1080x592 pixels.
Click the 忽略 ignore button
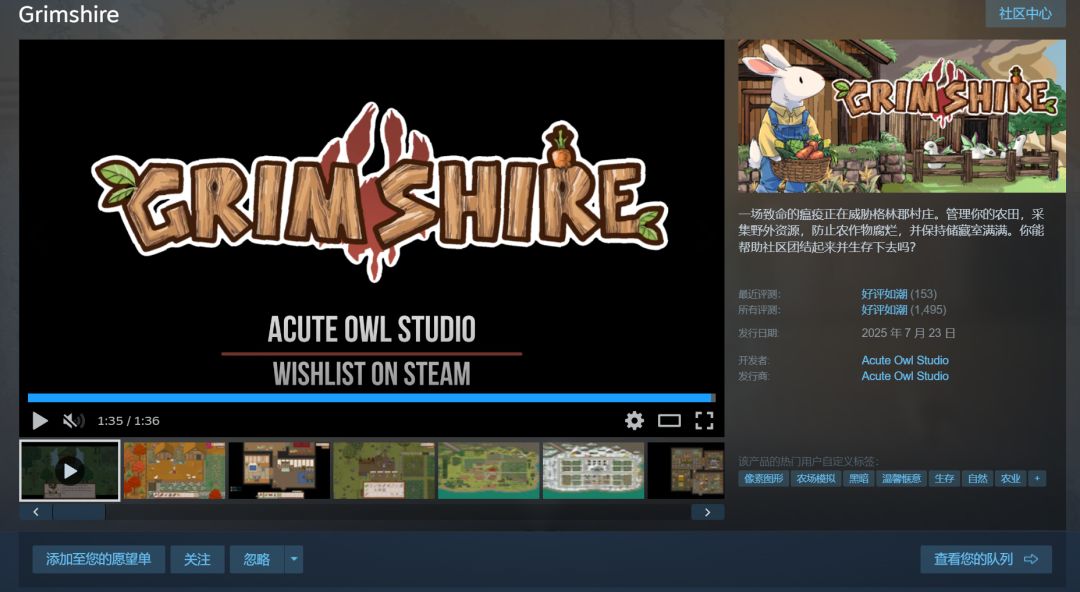click(257, 559)
